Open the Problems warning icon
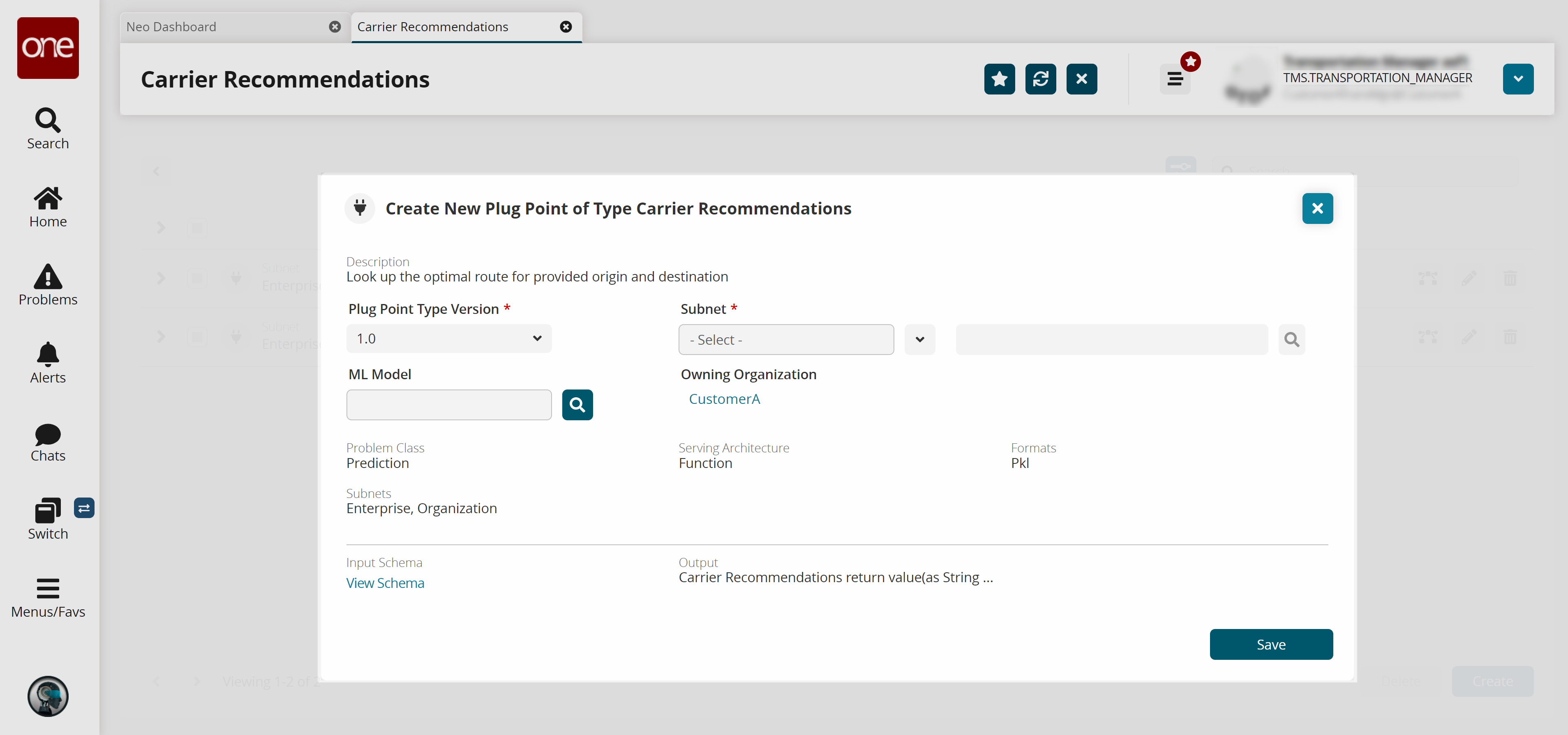This screenshot has width=1568, height=735. [x=48, y=277]
